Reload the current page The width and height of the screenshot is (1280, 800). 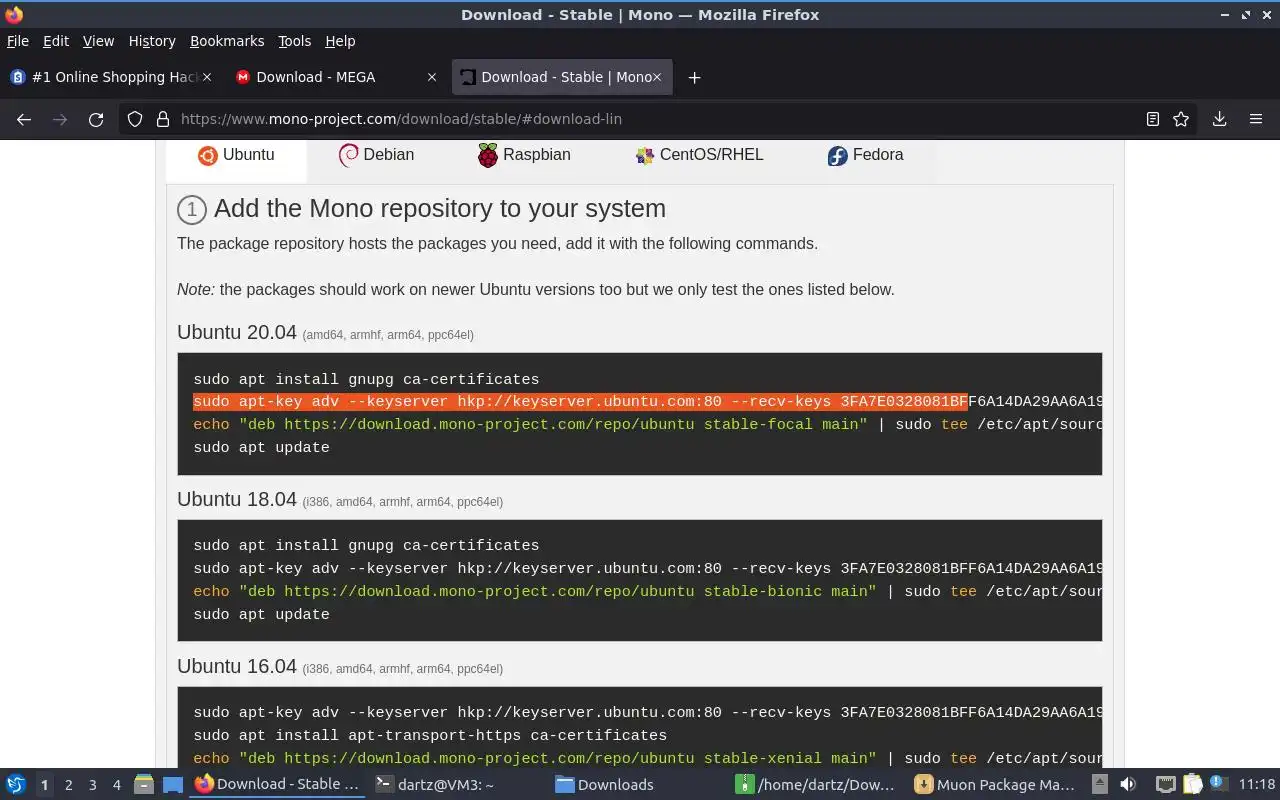(x=96, y=119)
